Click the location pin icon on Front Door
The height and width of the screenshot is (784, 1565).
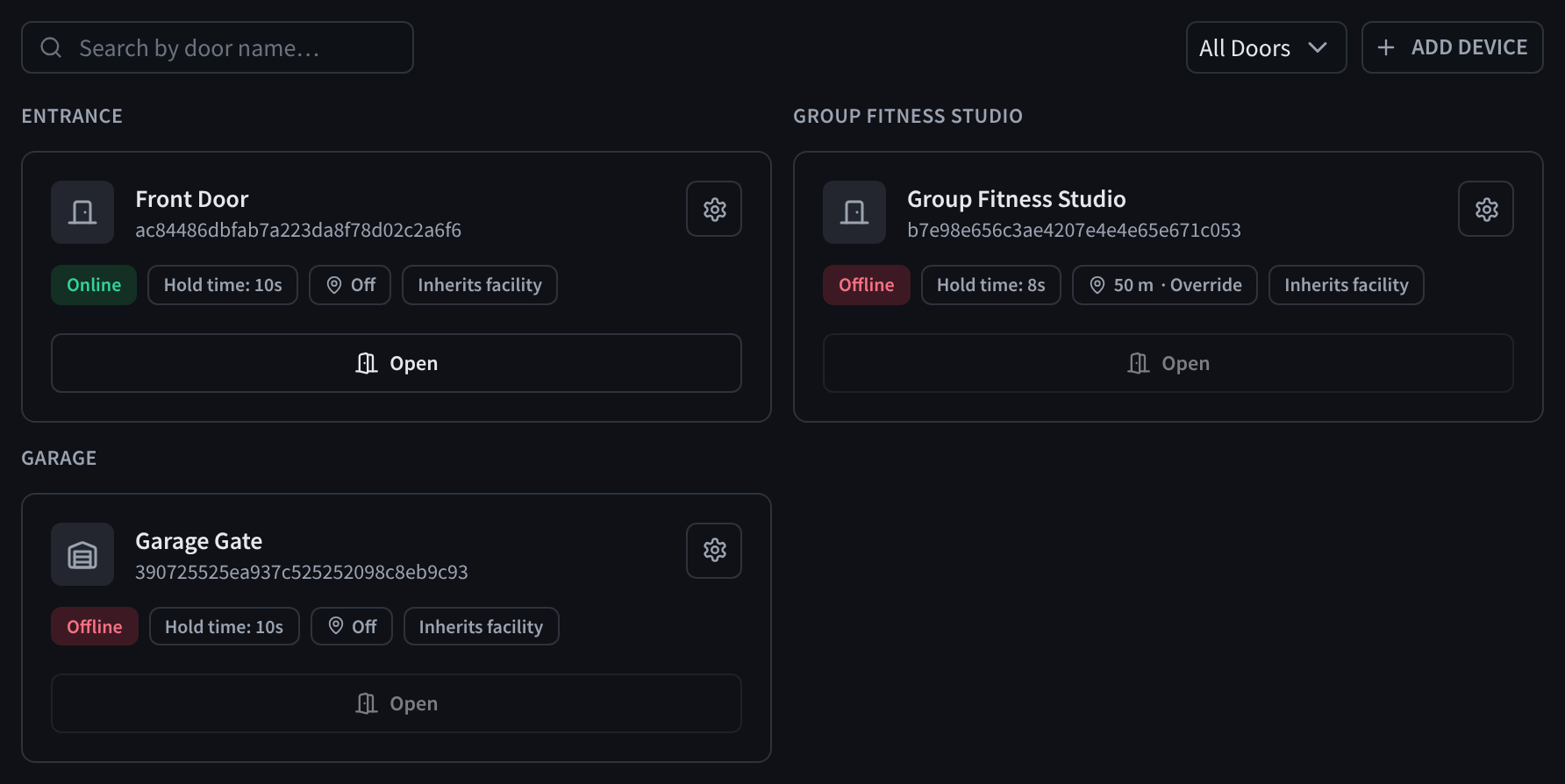coord(334,285)
